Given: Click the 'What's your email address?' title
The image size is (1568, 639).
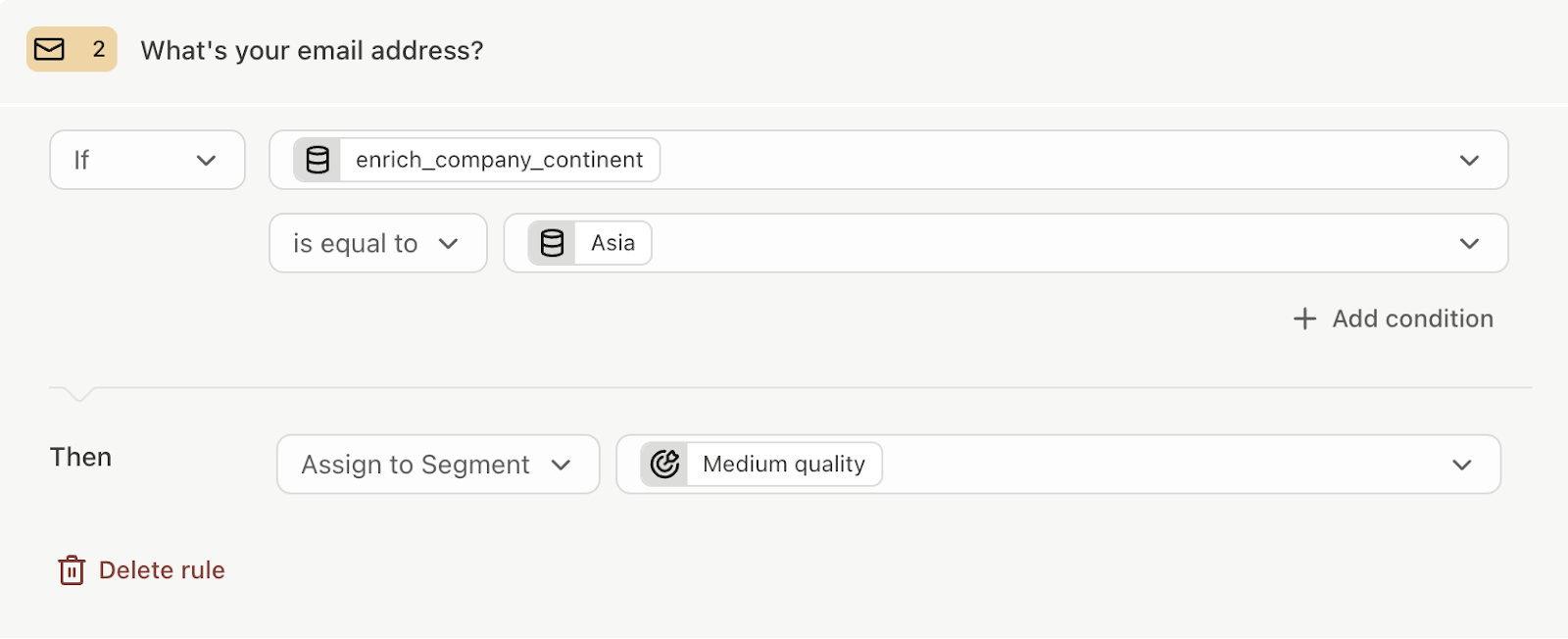Looking at the screenshot, I should (312, 50).
